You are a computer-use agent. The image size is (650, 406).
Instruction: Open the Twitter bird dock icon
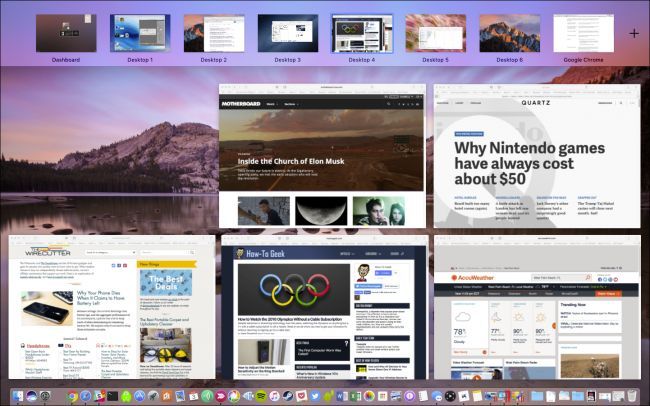315,396
